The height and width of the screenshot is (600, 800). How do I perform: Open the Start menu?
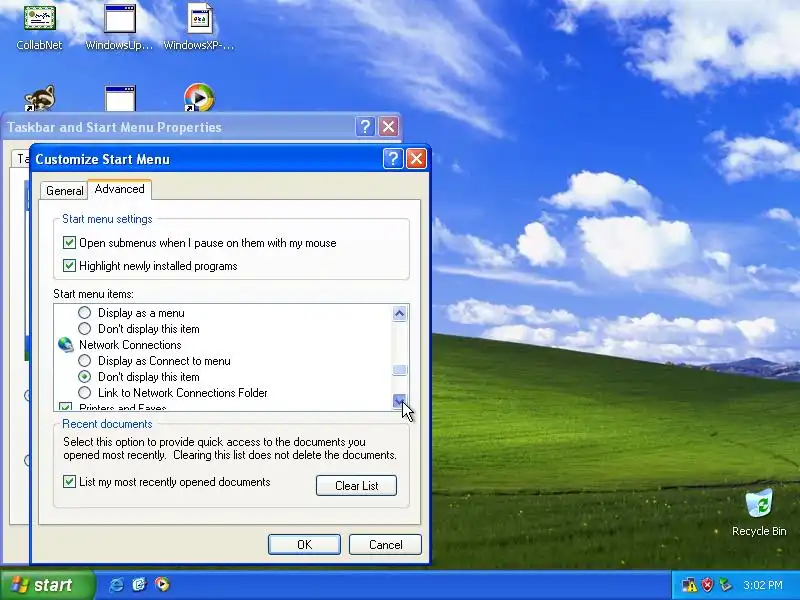(47, 585)
